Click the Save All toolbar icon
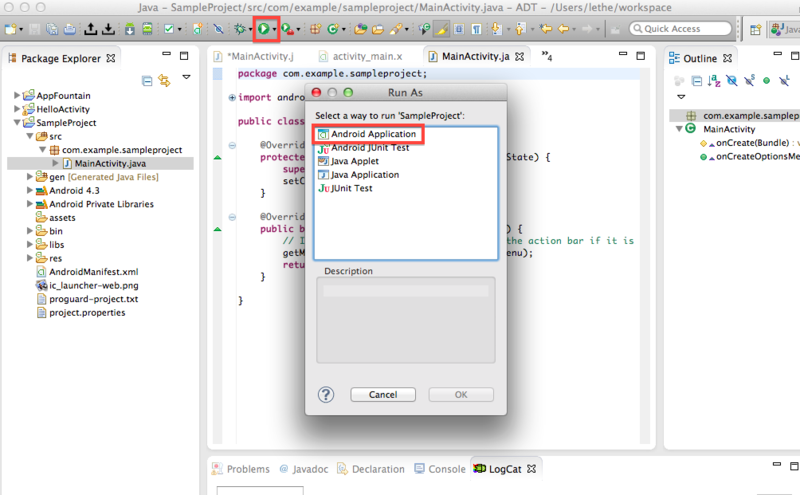This screenshot has width=800, height=495. (52, 29)
